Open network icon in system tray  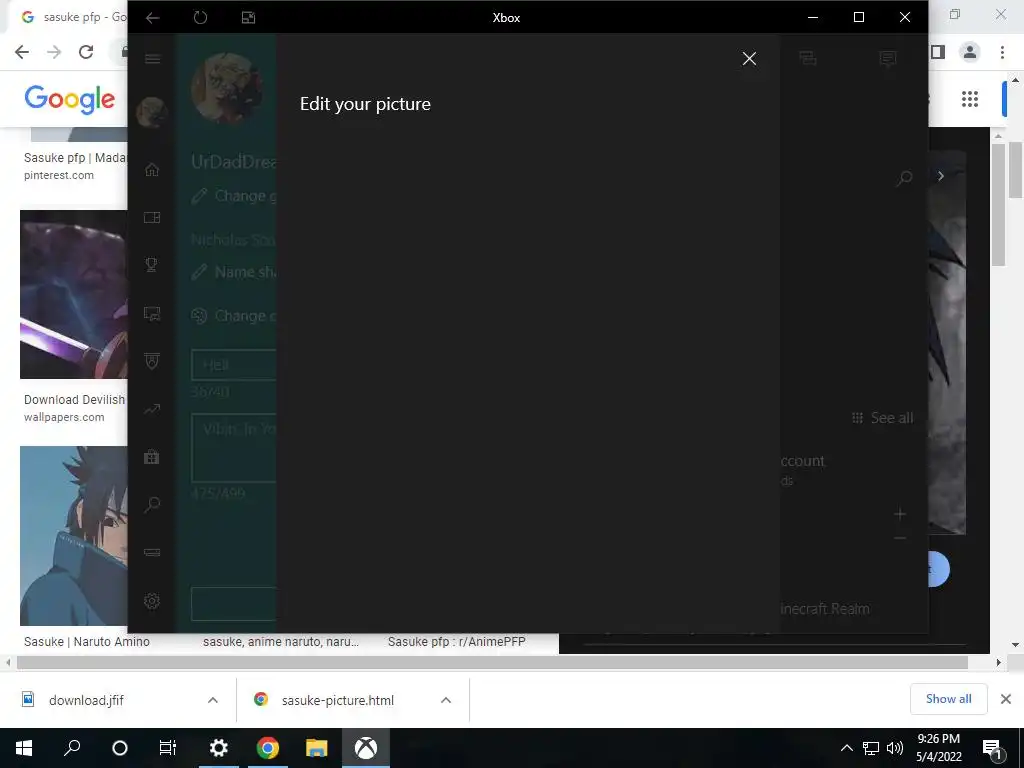[x=871, y=748]
